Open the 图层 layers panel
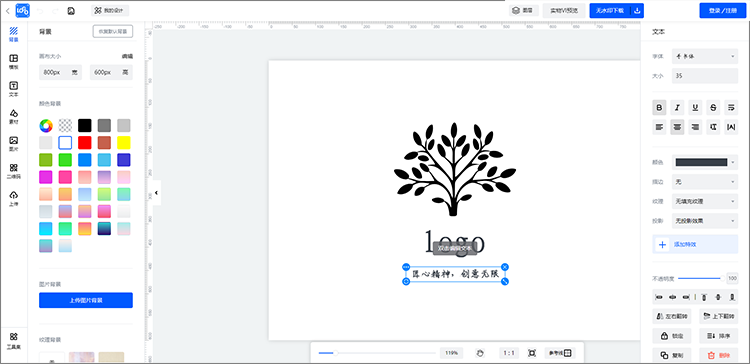This screenshot has height=364, width=750. pos(524,11)
